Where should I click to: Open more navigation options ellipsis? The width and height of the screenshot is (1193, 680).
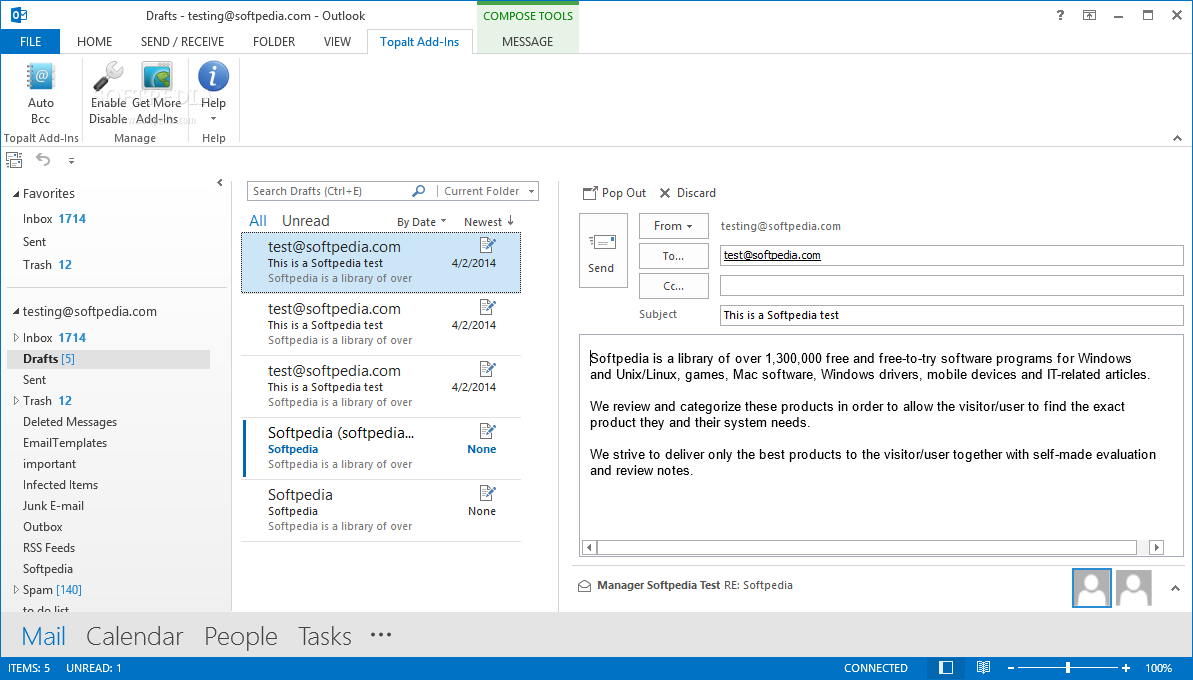click(x=380, y=634)
